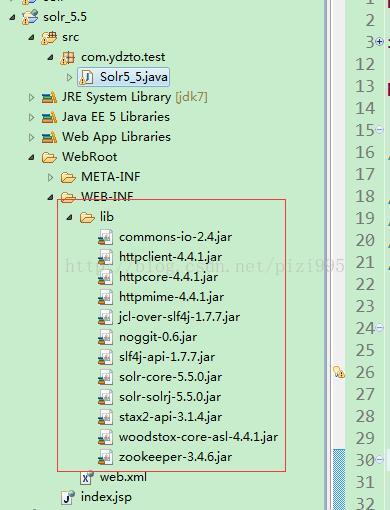Image resolution: width=390 pixels, height=510 pixels.
Task: Expand folded code at editor line 3
Action: pyautogui.click(x=379, y=42)
